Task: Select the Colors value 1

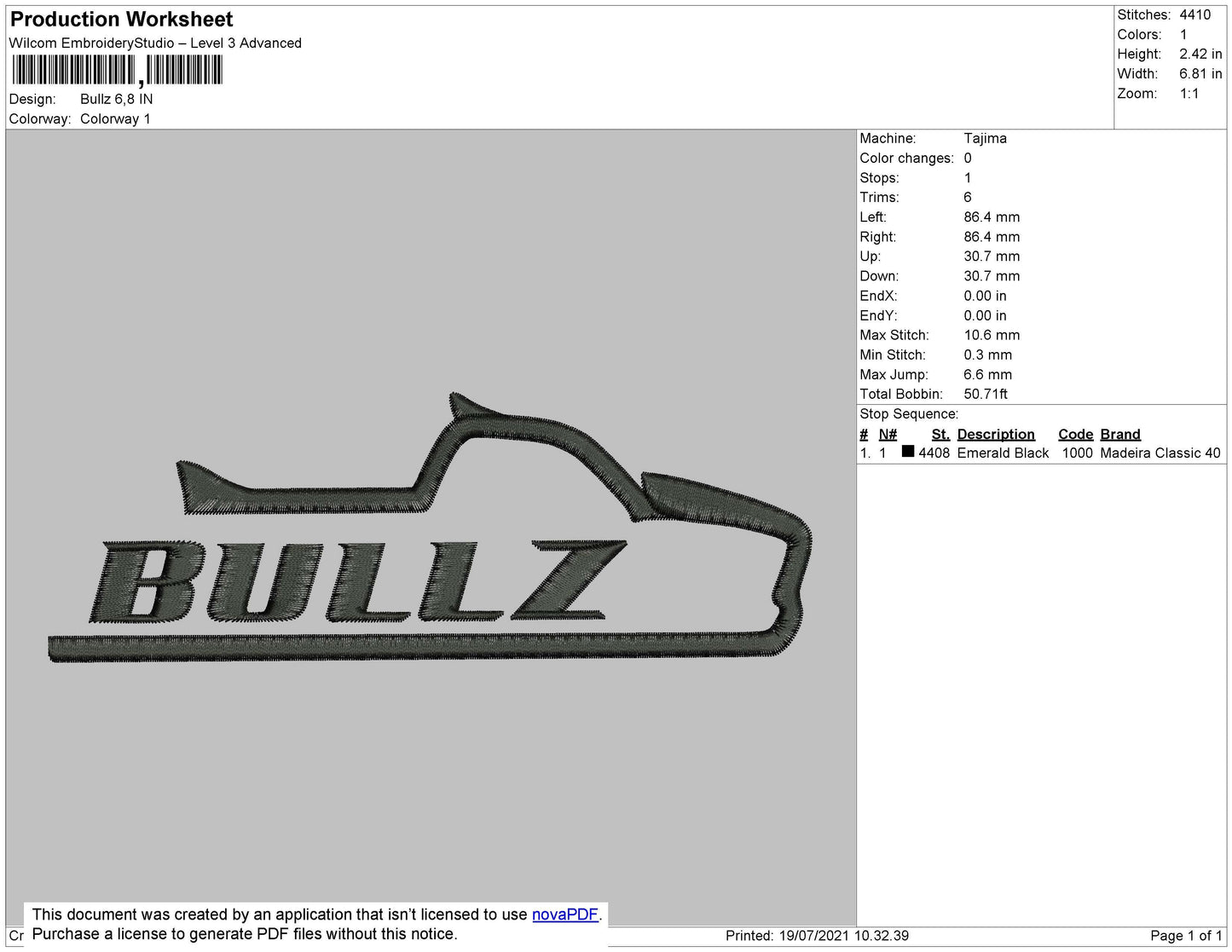Action: click(1183, 34)
